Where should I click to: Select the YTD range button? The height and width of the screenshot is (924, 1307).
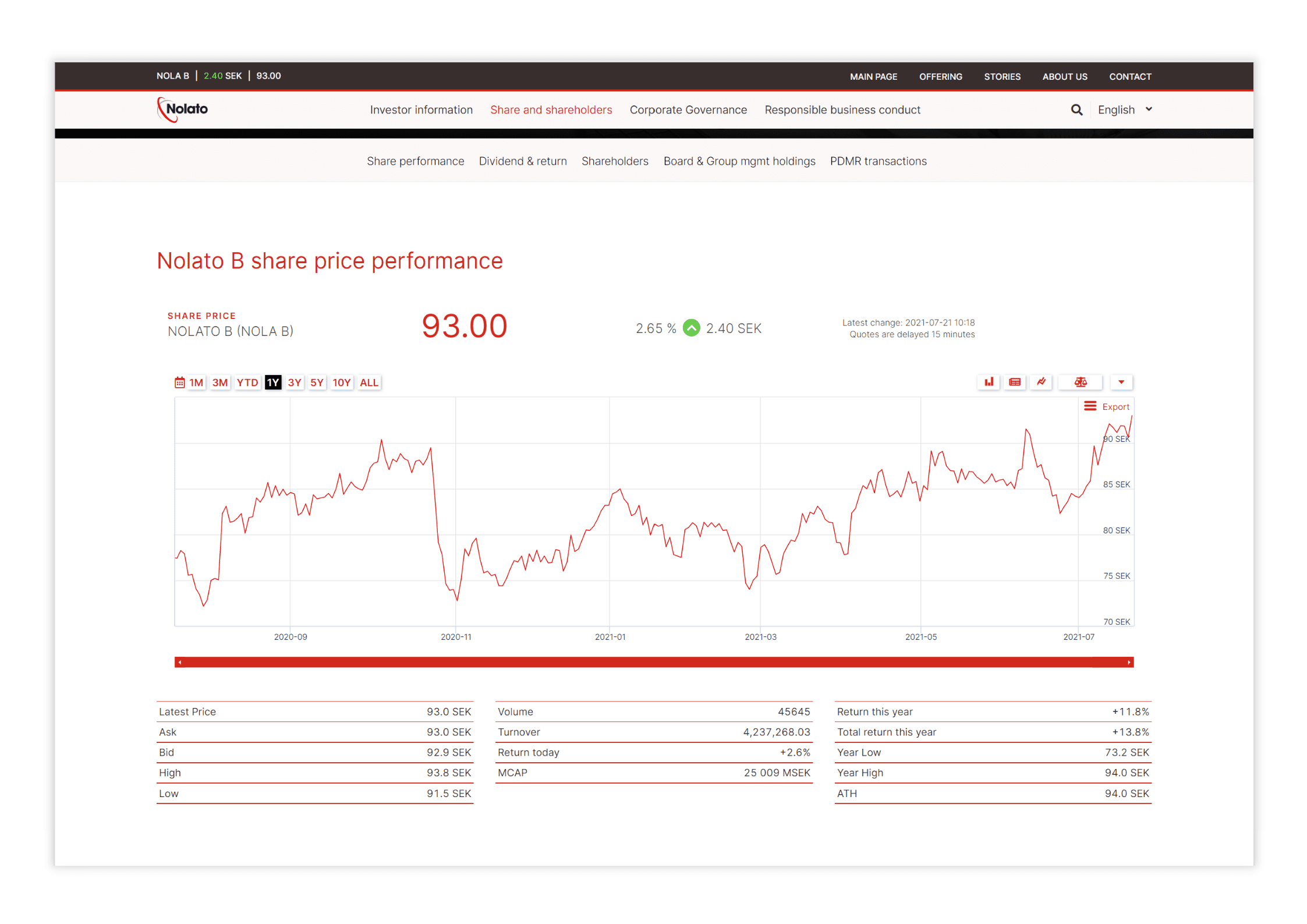pyautogui.click(x=247, y=383)
